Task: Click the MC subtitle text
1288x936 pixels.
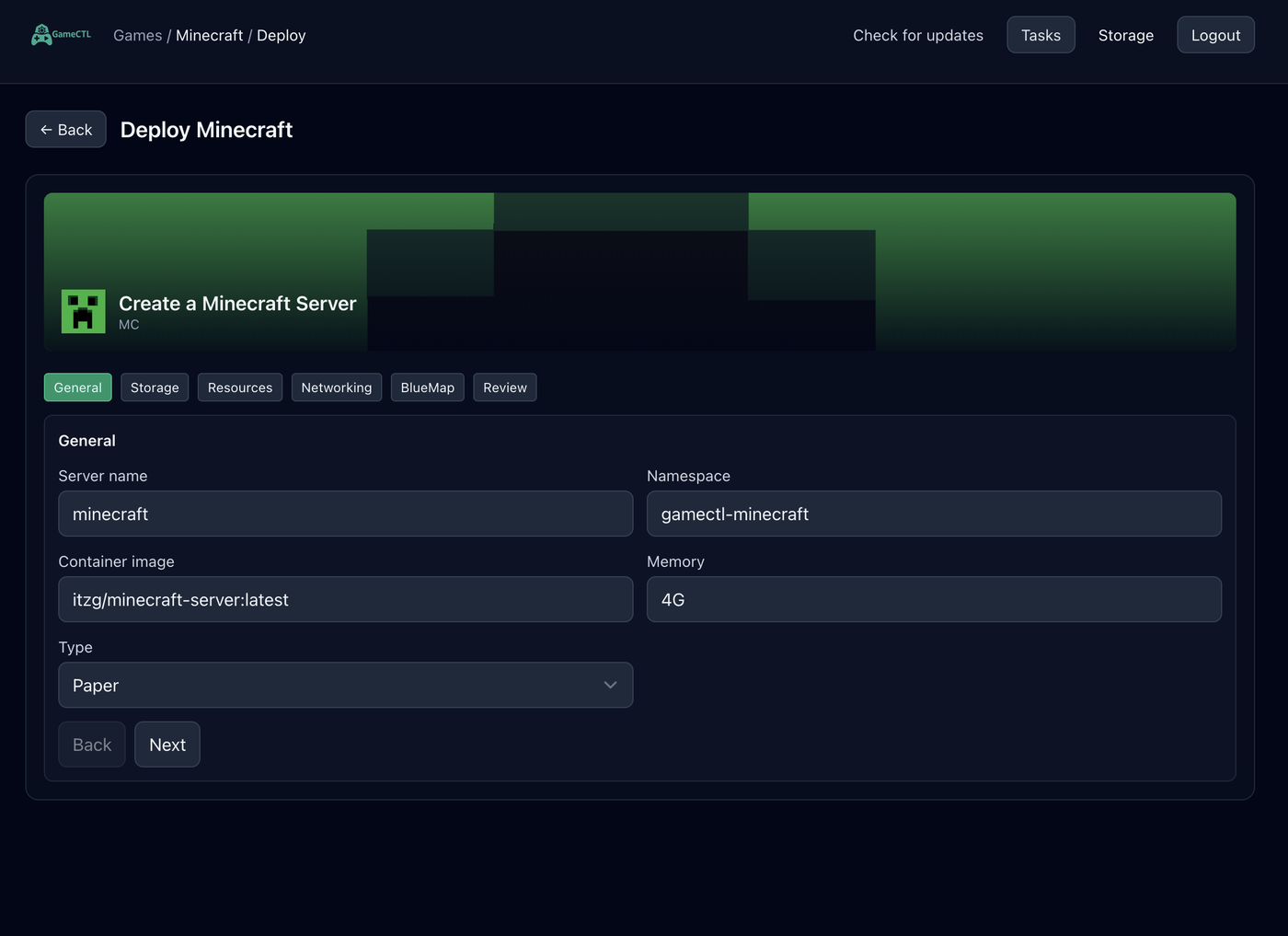Action: [129, 325]
